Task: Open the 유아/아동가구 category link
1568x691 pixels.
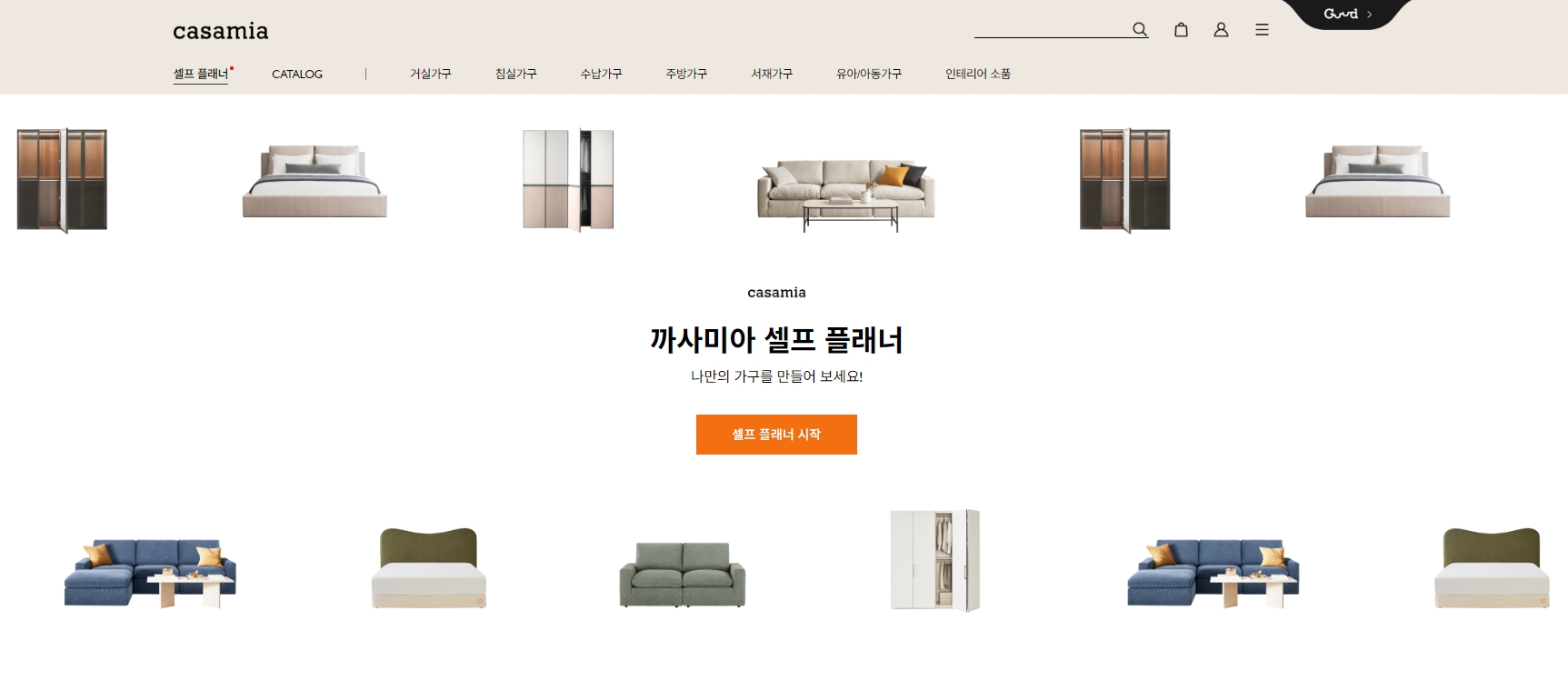Action: point(869,74)
